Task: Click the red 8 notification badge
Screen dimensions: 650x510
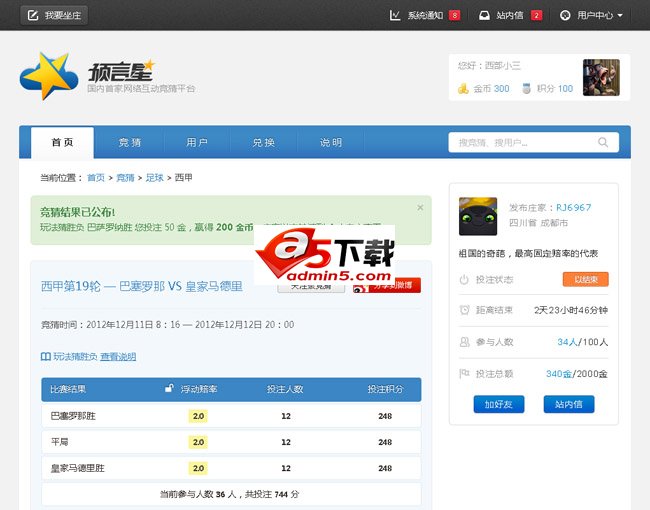Action: point(455,15)
